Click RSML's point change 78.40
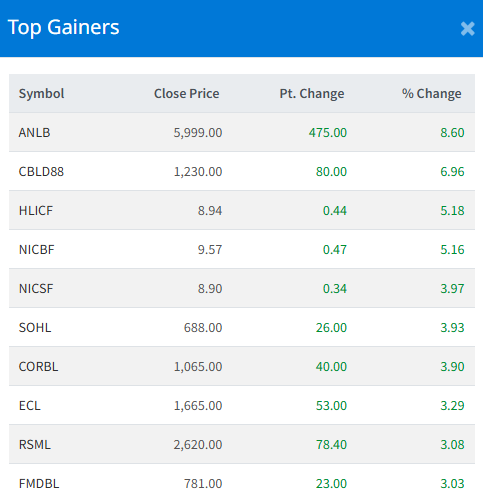 [331, 445]
